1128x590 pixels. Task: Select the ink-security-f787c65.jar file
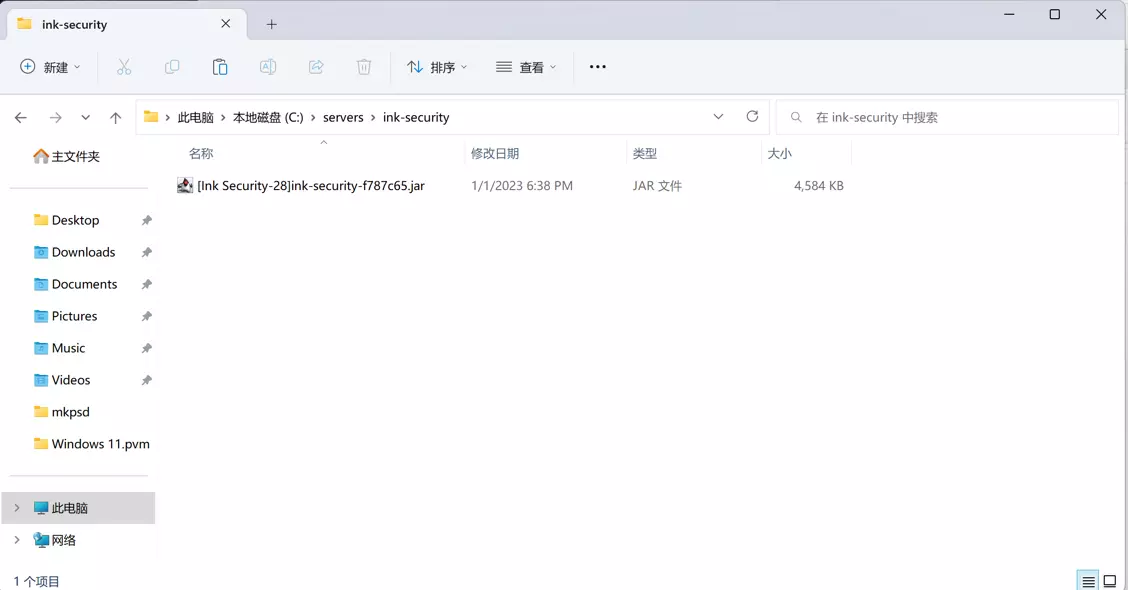(310, 186)
